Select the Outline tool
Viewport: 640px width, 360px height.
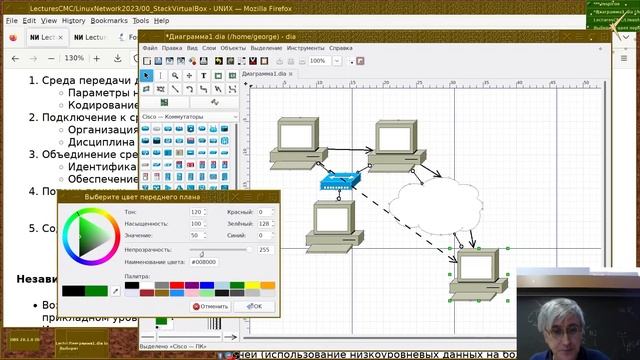[x=215, y=102]
